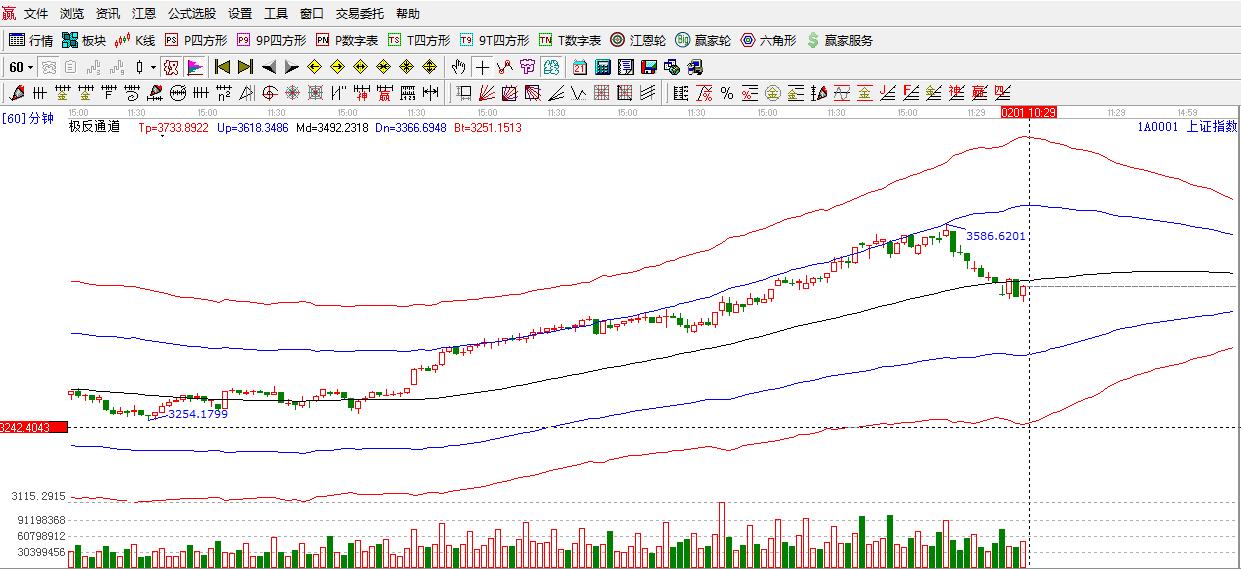
Task: Expand the small arrow under 极反通道
Action: (161, 136)
